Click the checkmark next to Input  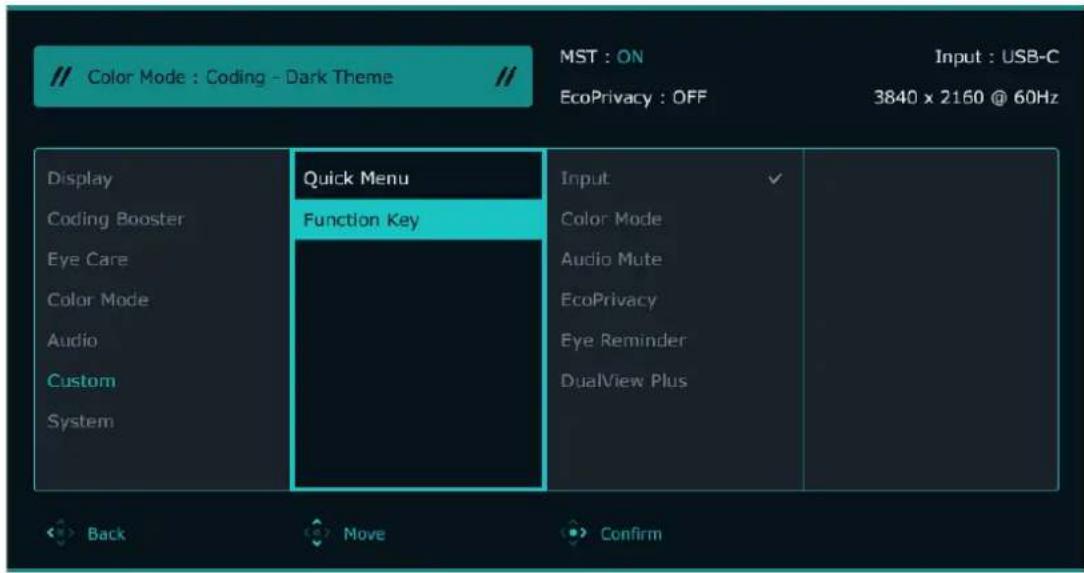pyautogui.click(x=775, y=179)
